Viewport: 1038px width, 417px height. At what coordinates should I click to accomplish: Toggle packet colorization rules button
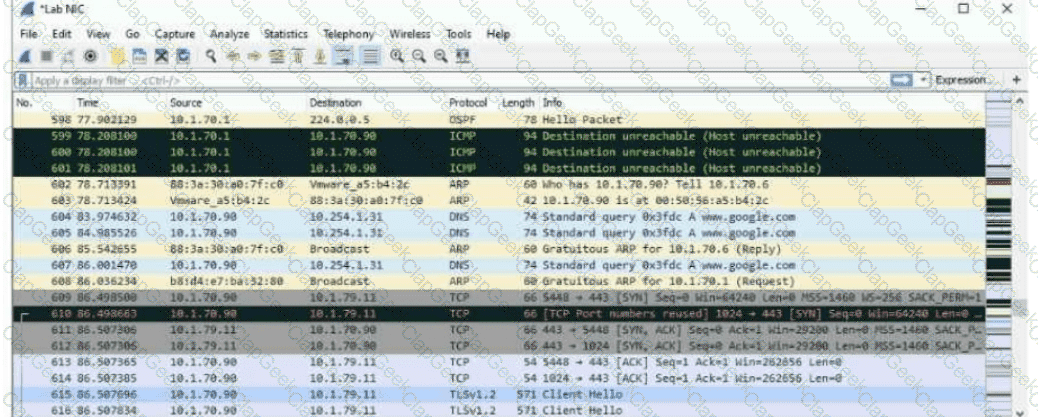[x=369, y=56]
